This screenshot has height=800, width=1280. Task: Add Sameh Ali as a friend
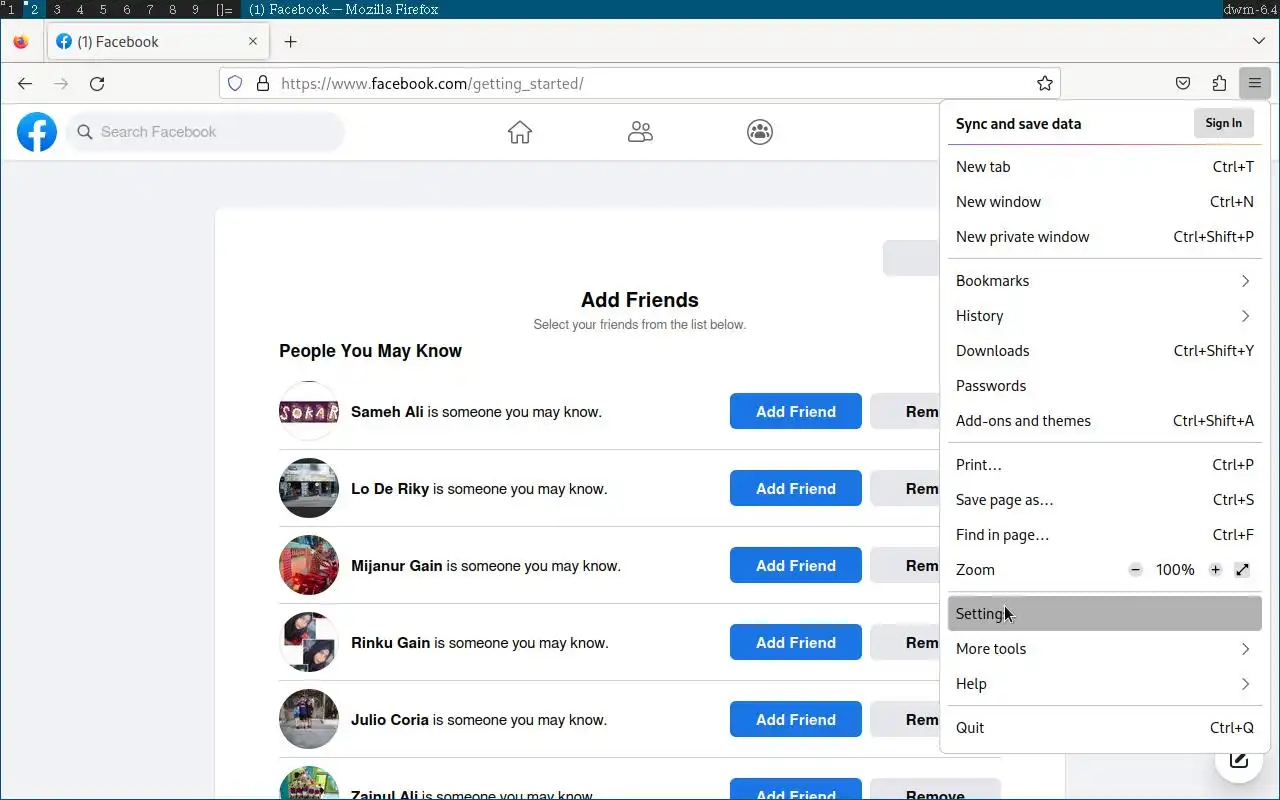[x=796, y=411]
